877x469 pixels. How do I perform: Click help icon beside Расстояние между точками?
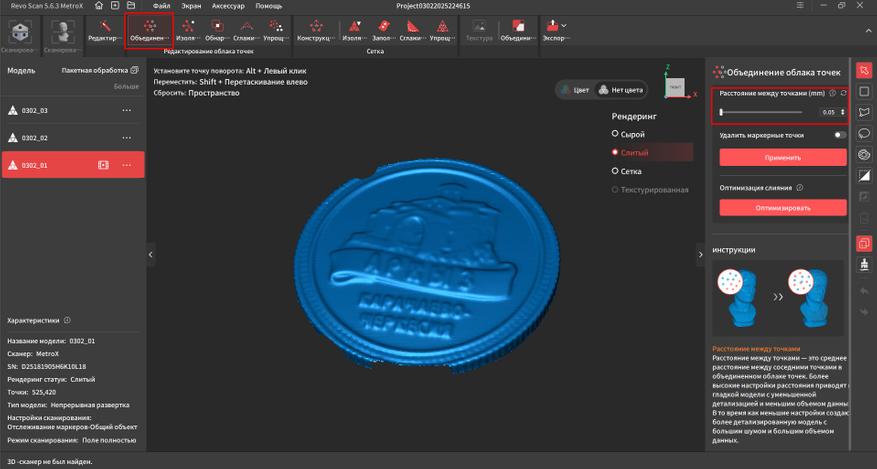pyautogui.click(x=832, y=93)
